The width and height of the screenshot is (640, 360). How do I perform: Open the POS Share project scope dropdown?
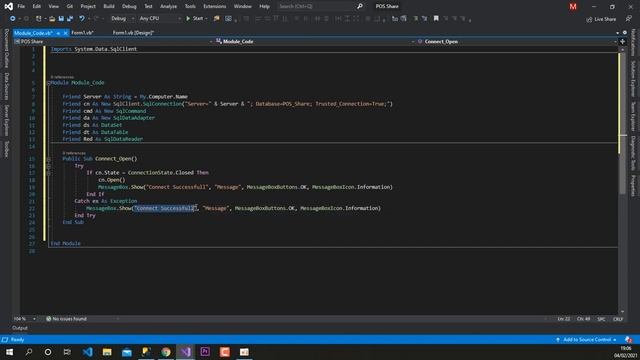[x=113, y=42]
